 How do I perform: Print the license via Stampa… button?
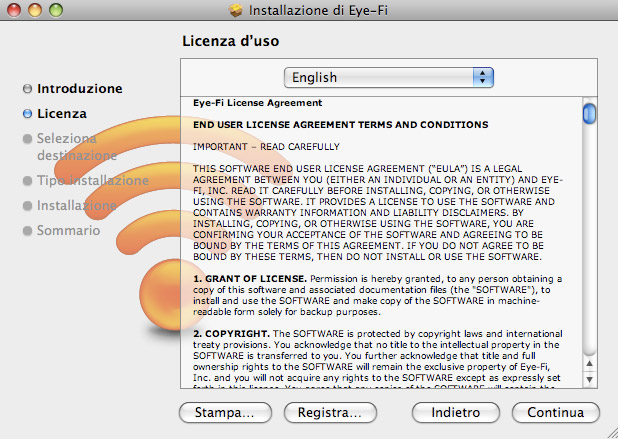[225, 413]
